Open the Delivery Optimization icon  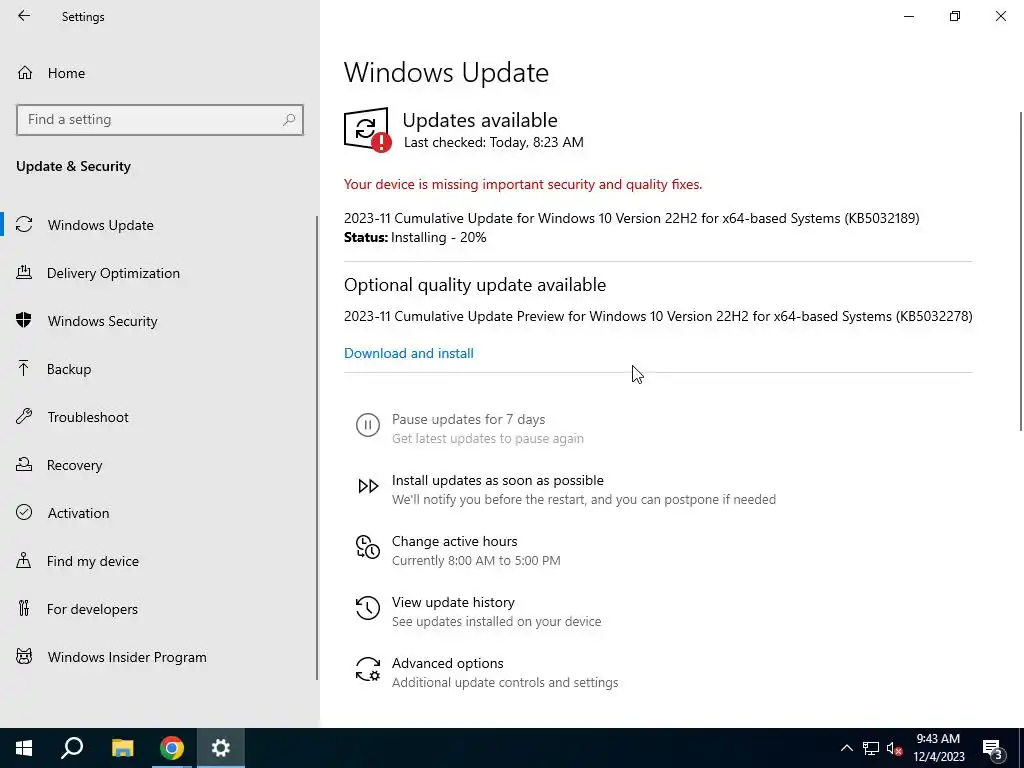coord(24,272)
